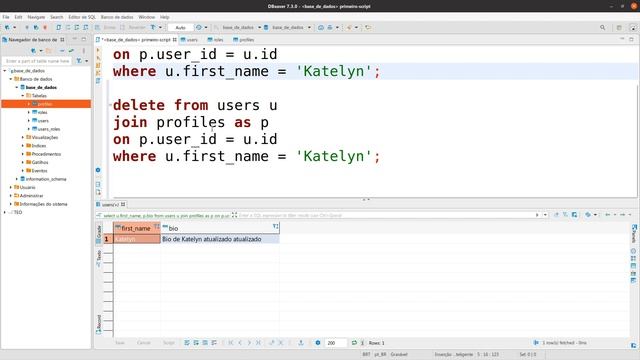
Task: Click the execute SQL statement arrow icon
Action: click(98, 50)
